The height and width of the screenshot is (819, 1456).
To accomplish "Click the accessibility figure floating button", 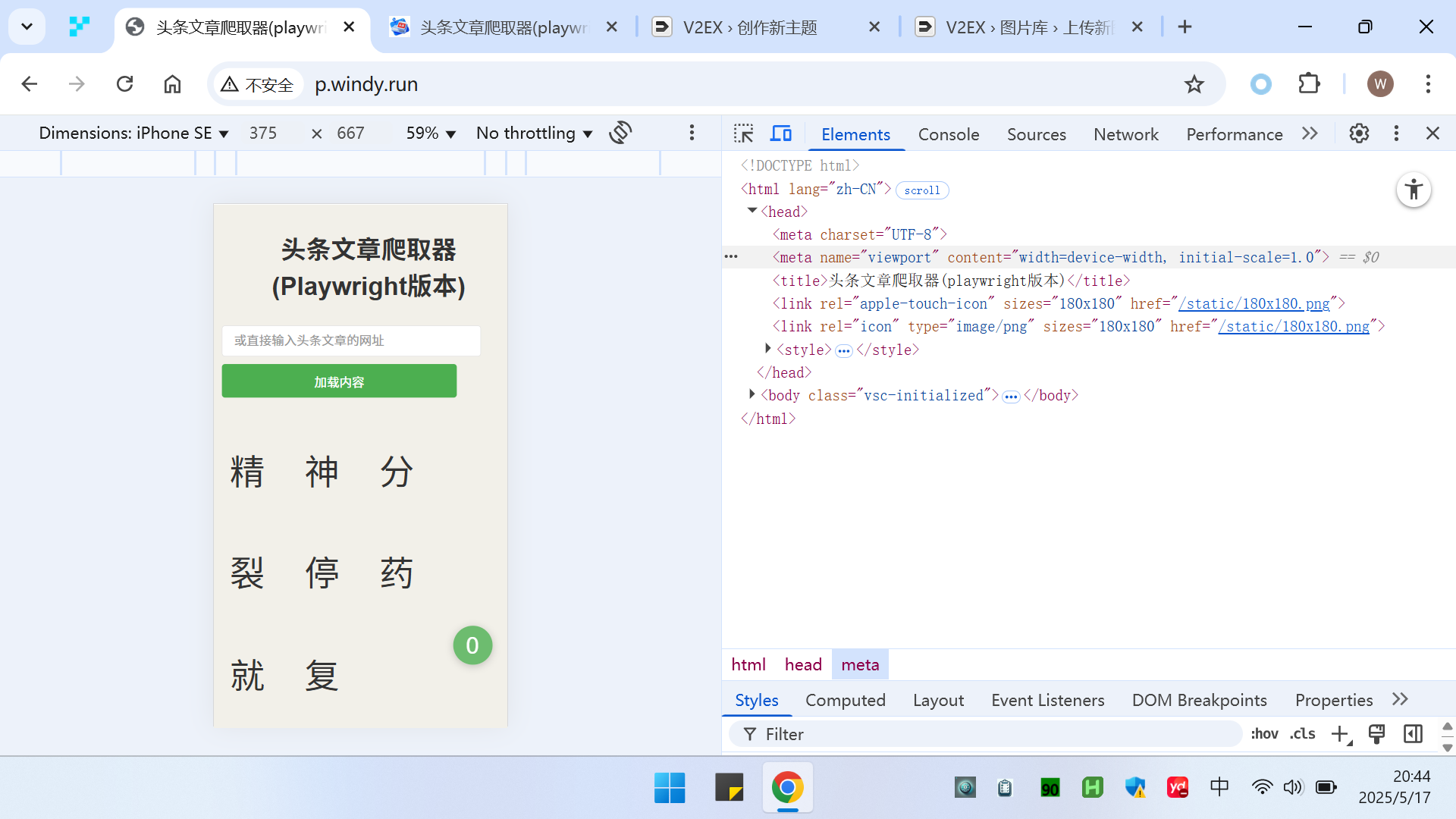I will click(1414, 190).
